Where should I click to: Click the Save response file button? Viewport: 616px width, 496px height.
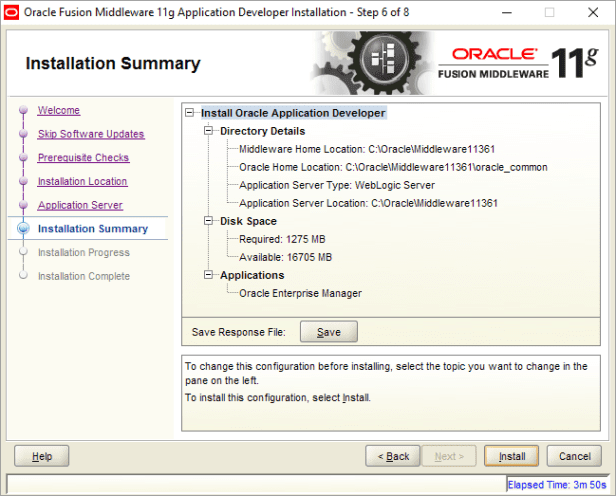click(x=329, y=332)
